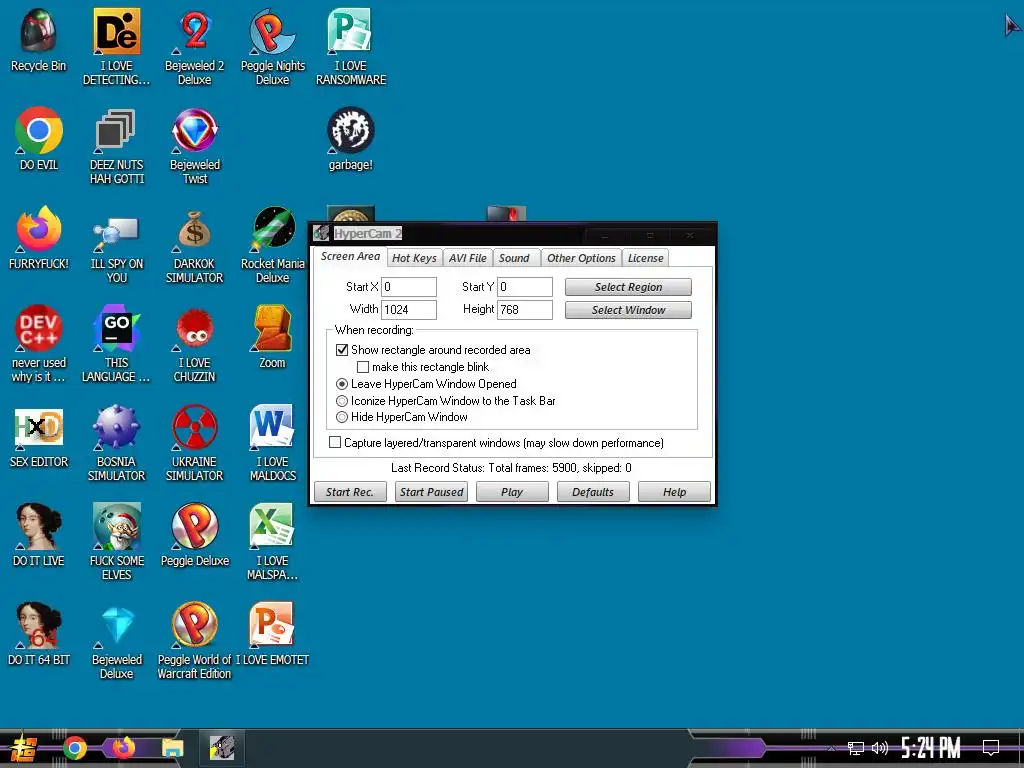Open the Other Options tab
1024x768 pixels.
coord(581,258)
